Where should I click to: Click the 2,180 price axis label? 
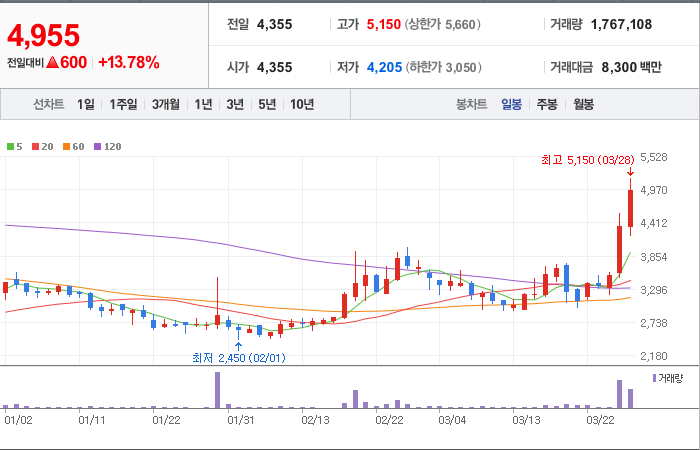(x=654, y=356)
